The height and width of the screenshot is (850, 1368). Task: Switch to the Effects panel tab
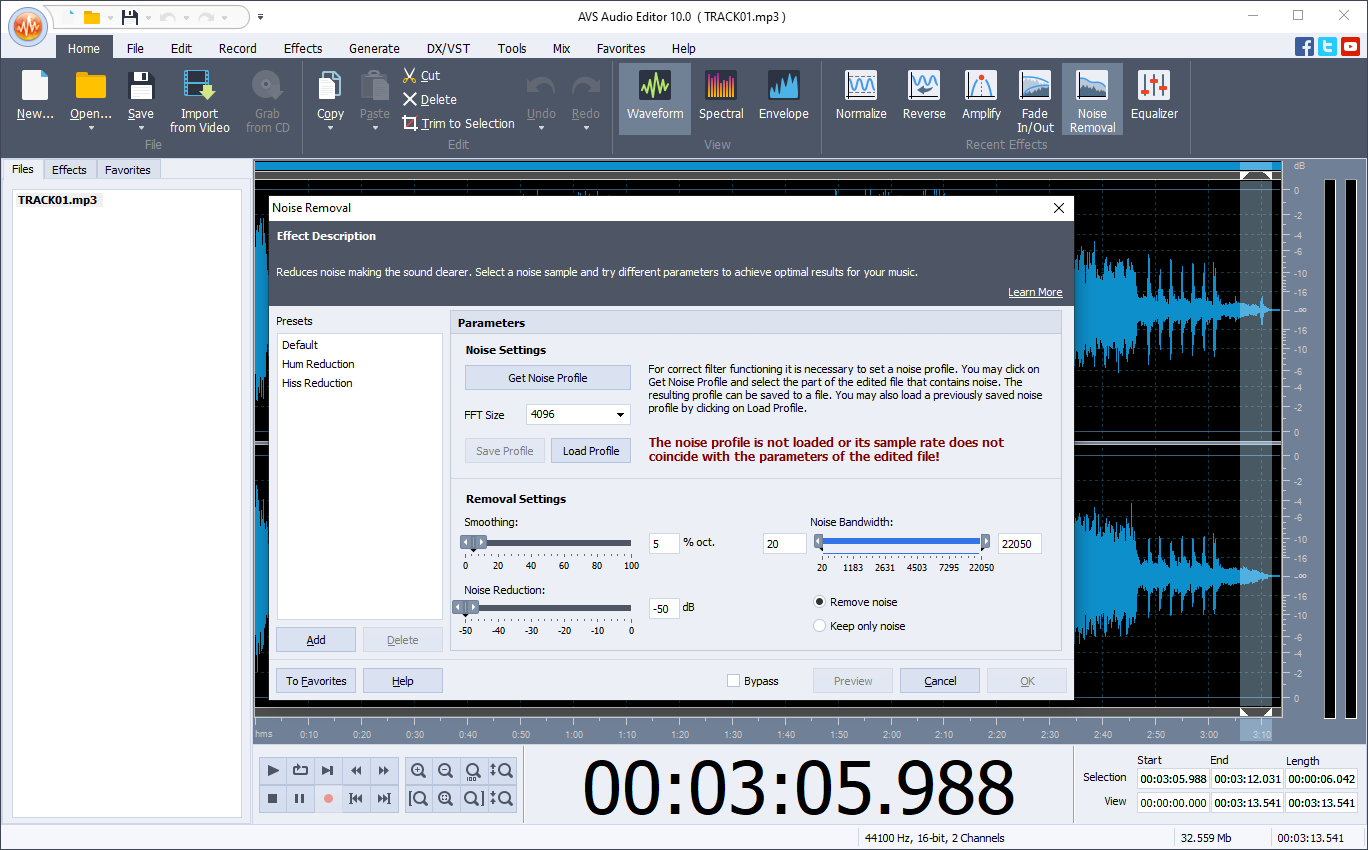69,169
